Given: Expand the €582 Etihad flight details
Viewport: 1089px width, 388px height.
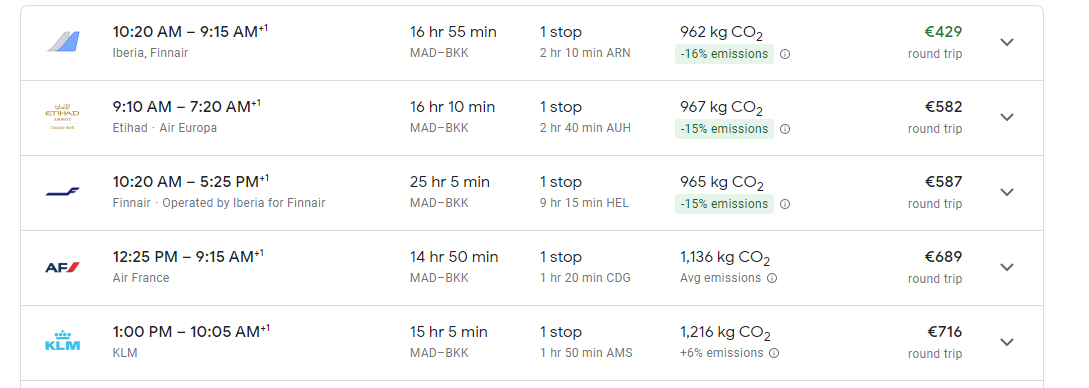Looking at the screenshot, I should click(x=1006, y=117).
